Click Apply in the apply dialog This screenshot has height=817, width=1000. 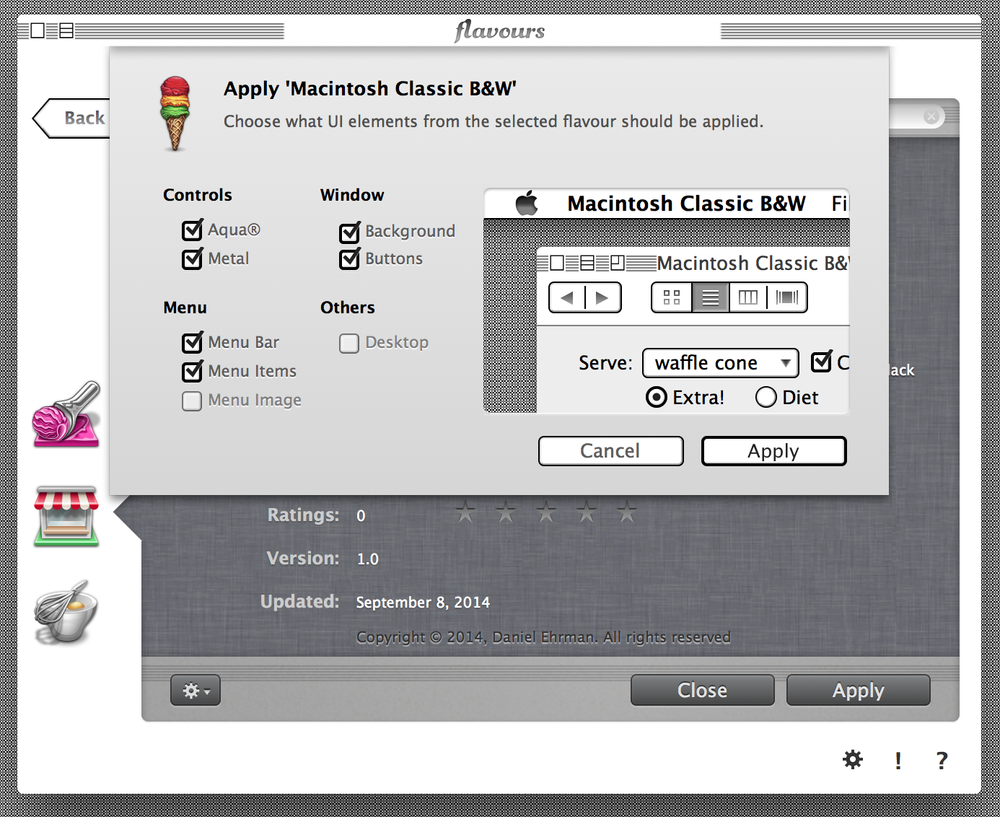(774, 451)
